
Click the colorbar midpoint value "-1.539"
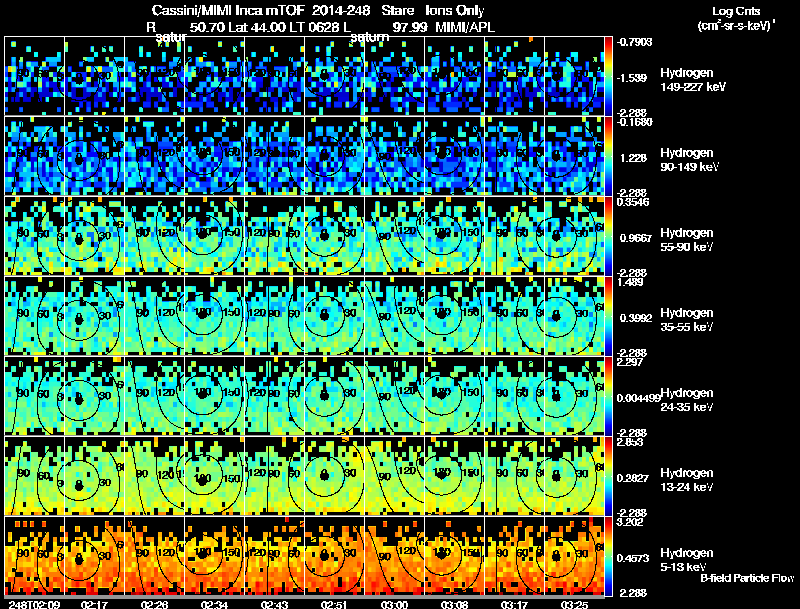631,78
